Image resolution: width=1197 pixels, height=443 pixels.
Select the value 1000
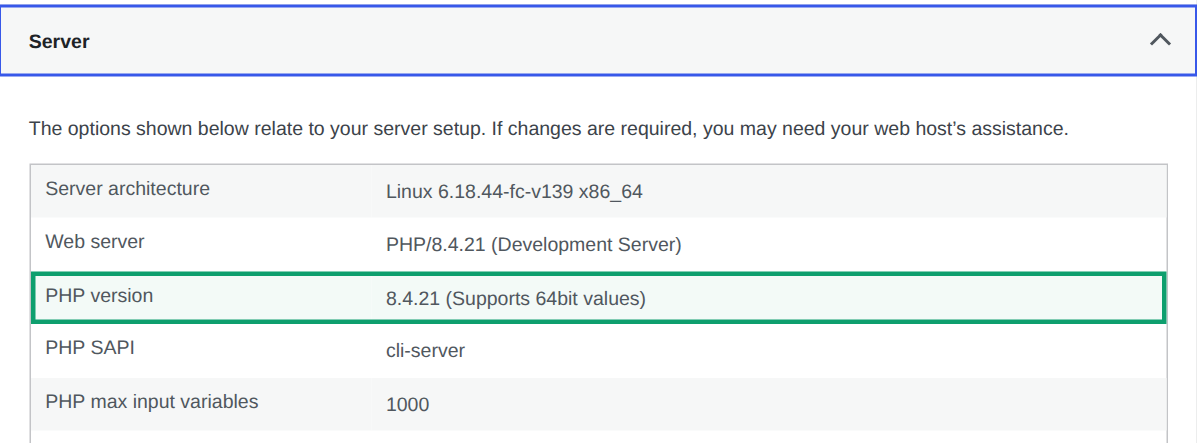pyautogui.click(x=408, y=405)
